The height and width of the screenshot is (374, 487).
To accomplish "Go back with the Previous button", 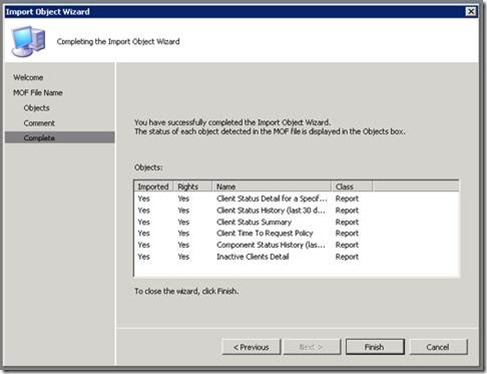I will pos(251,347).
